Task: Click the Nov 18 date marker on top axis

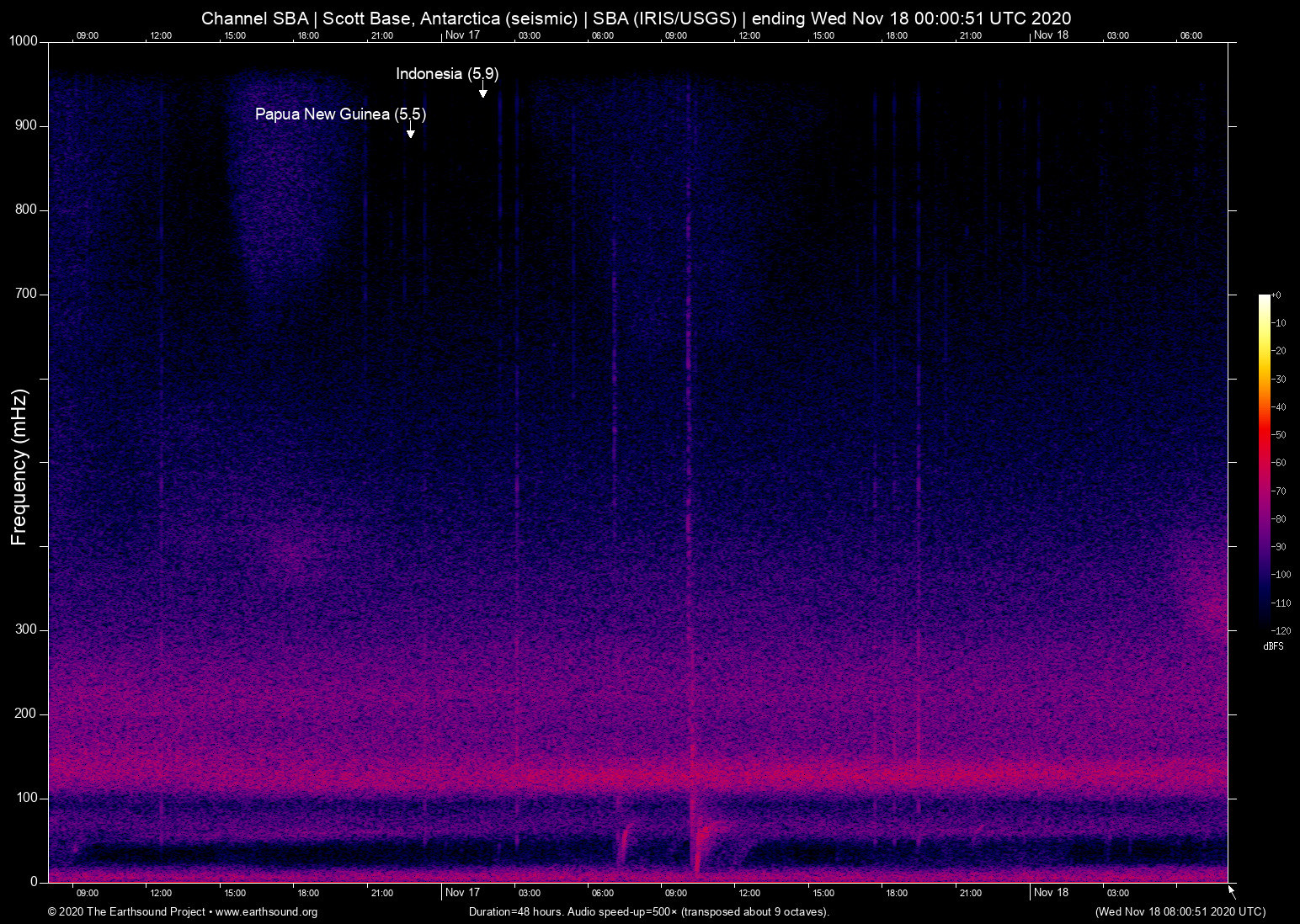Action: coord(1051,35)
